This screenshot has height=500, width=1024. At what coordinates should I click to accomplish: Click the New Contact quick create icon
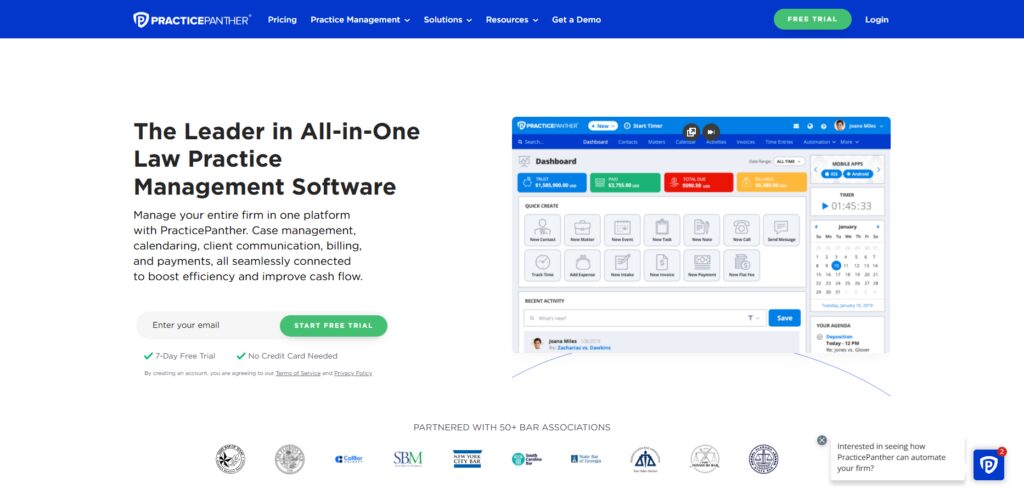(543, 230)
